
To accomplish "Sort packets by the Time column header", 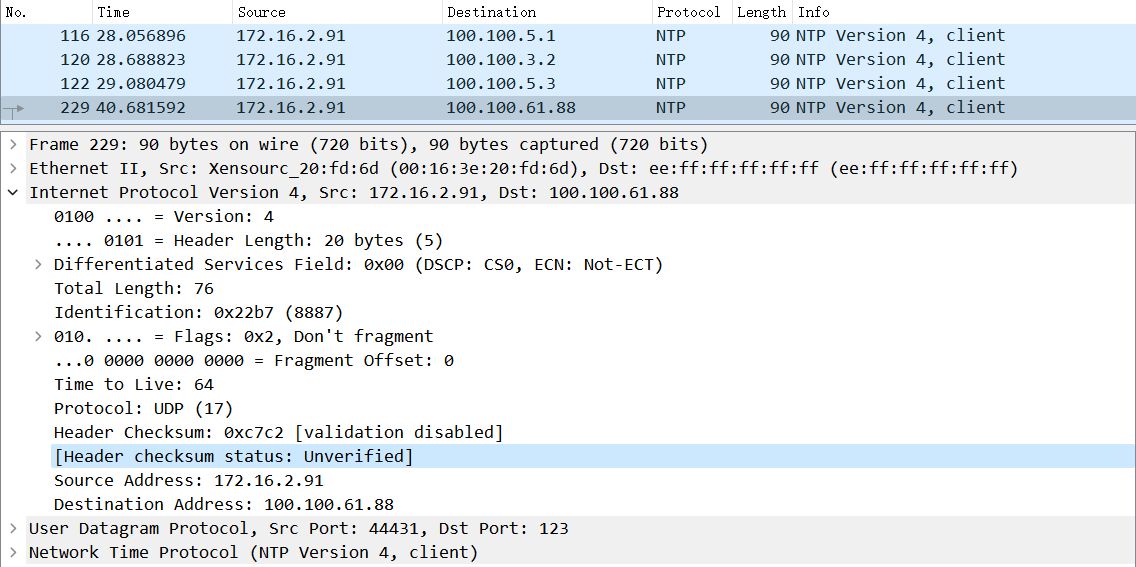I will click(162, 12).
